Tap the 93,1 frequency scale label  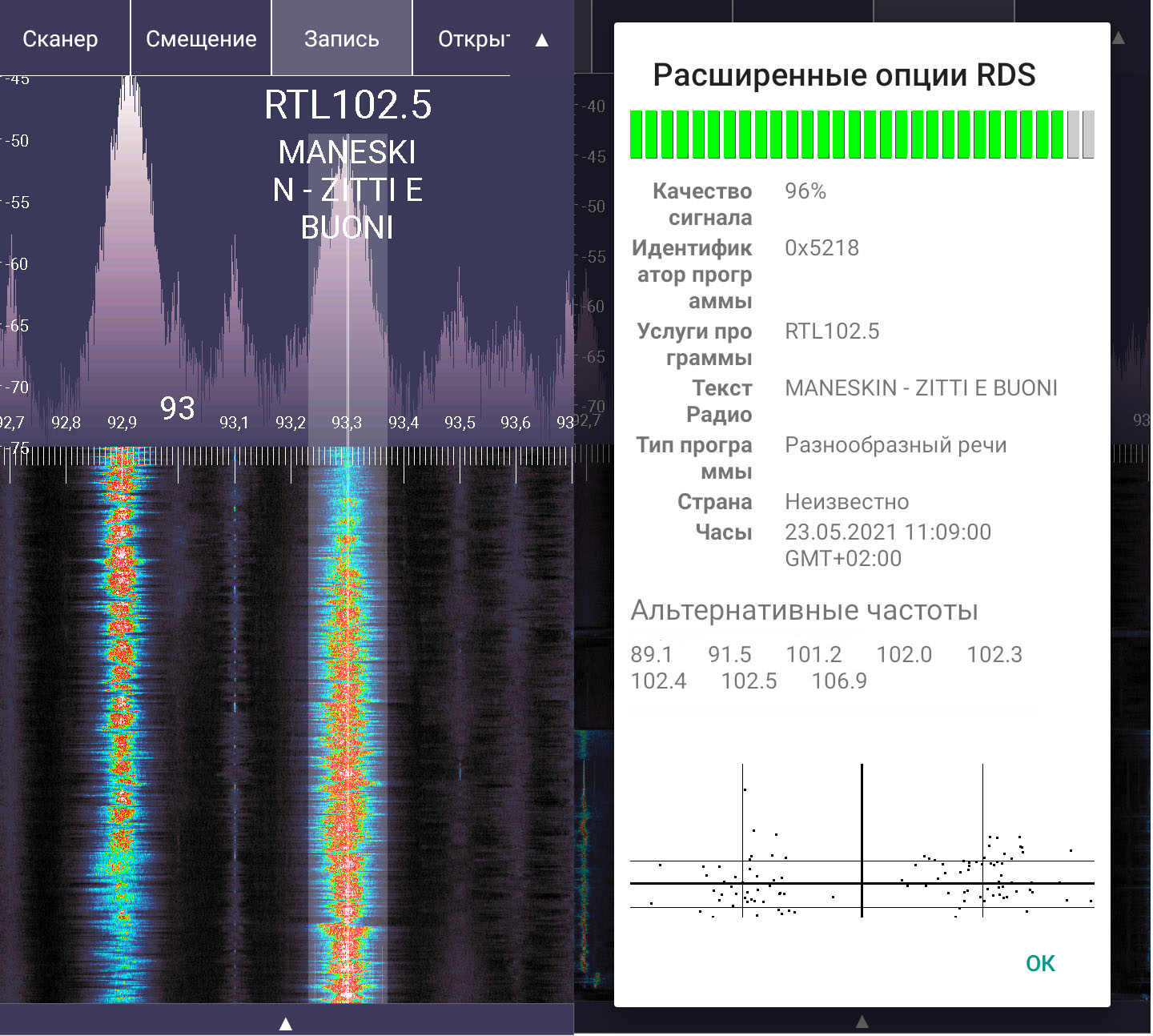(234, 422)
